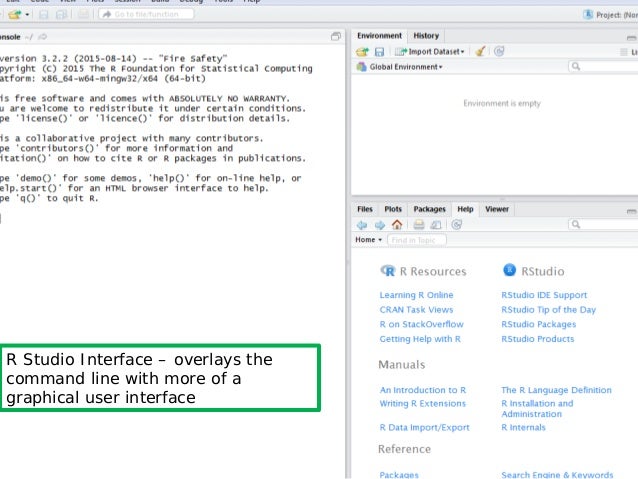Switch to the Environment tab
The height and width of the screenshot is (479, 638).
point(379,36)
